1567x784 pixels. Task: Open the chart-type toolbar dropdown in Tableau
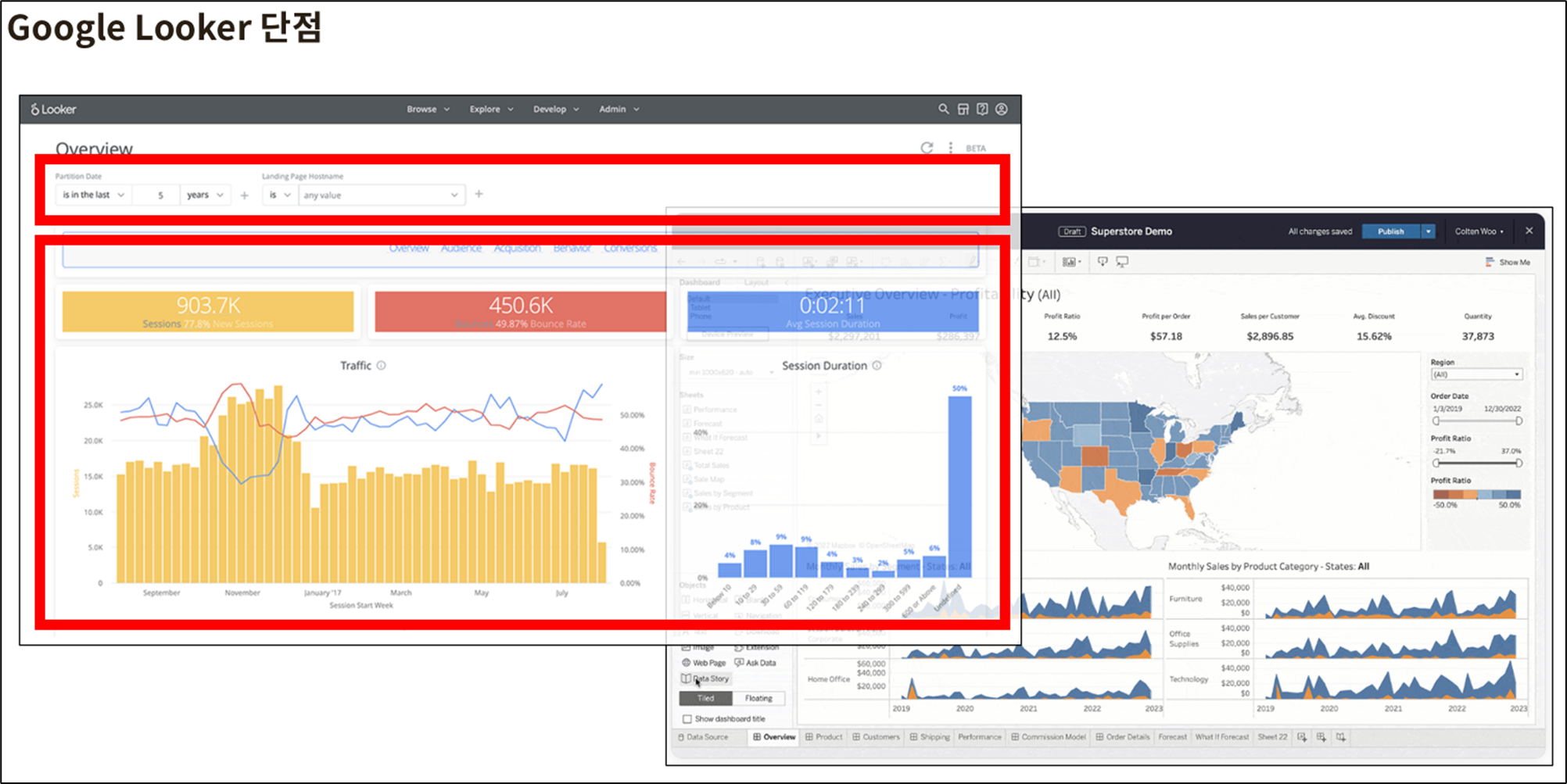pos(1071,262)
